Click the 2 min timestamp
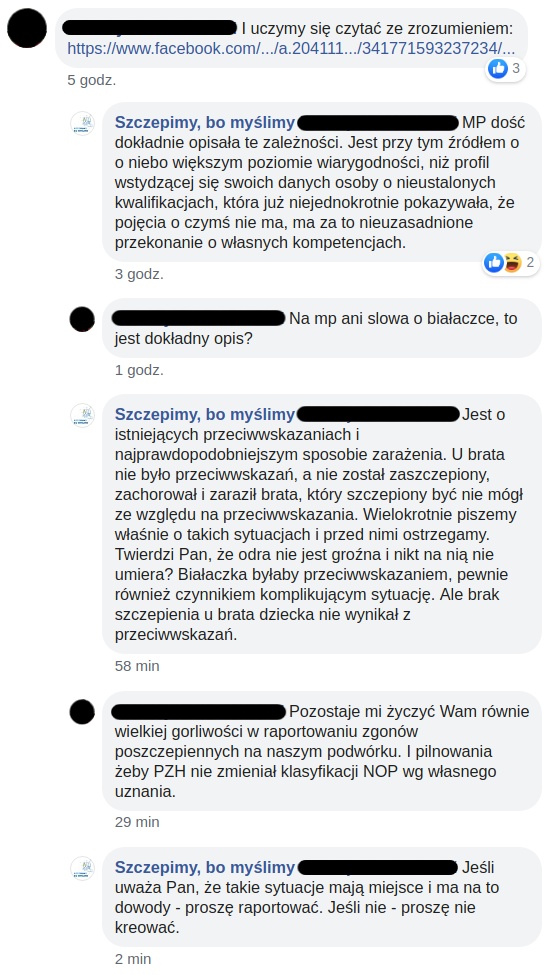The width and height of the screenshot is (554, 975). point(133,959)
